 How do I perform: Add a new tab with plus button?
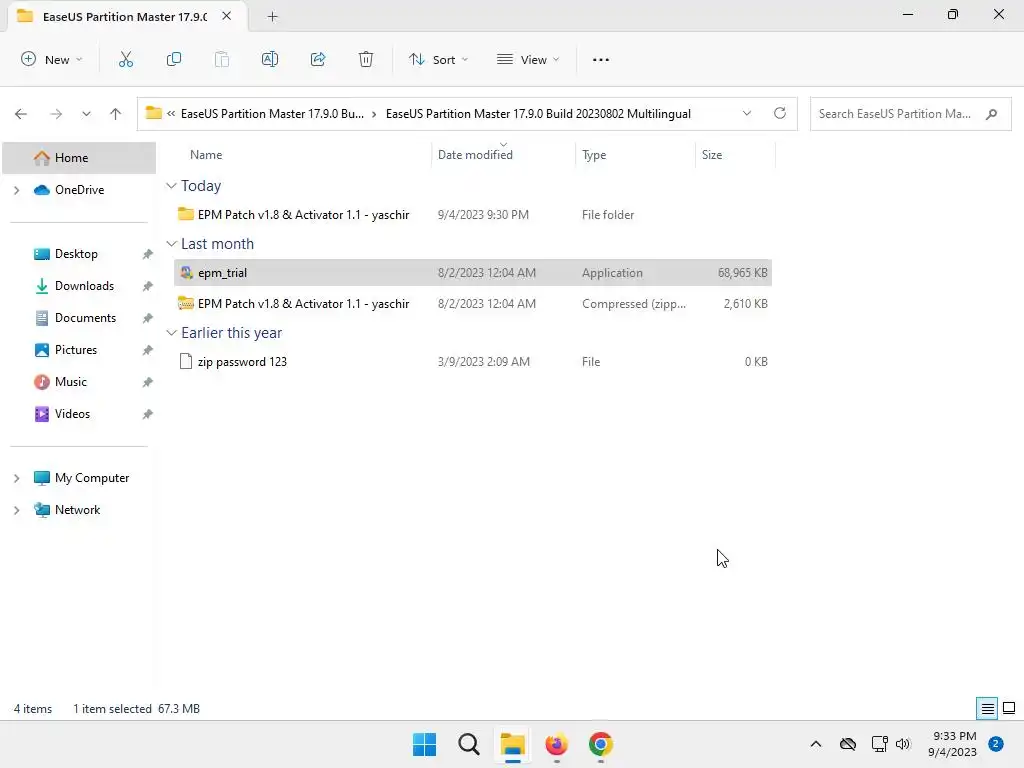tap(272, 17)
